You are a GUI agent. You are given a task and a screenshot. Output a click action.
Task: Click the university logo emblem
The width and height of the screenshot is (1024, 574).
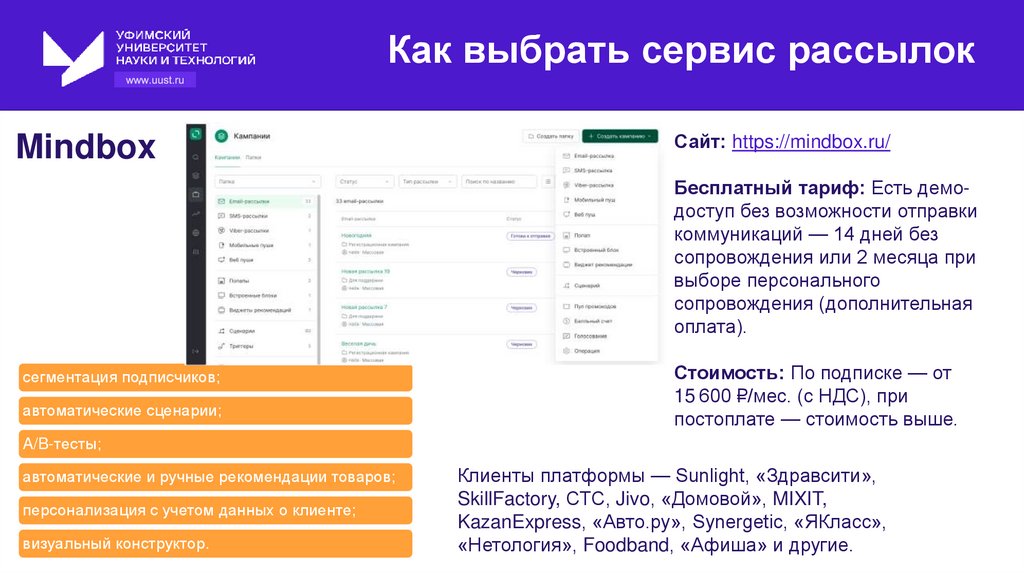(x=73, y=58)
